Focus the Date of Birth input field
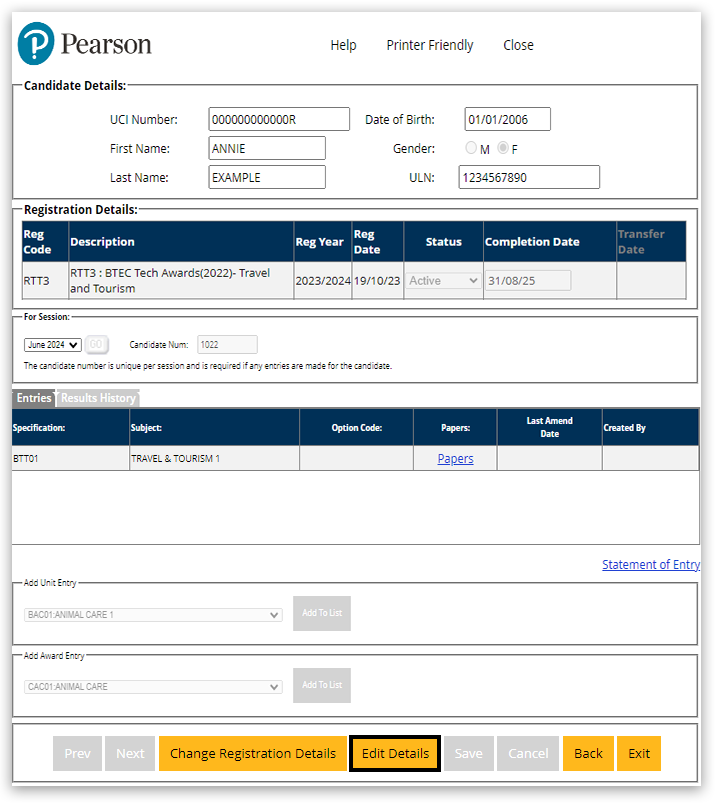Image resolution: width=719 pixels, height=804 pixels. [x=507, y=120]
